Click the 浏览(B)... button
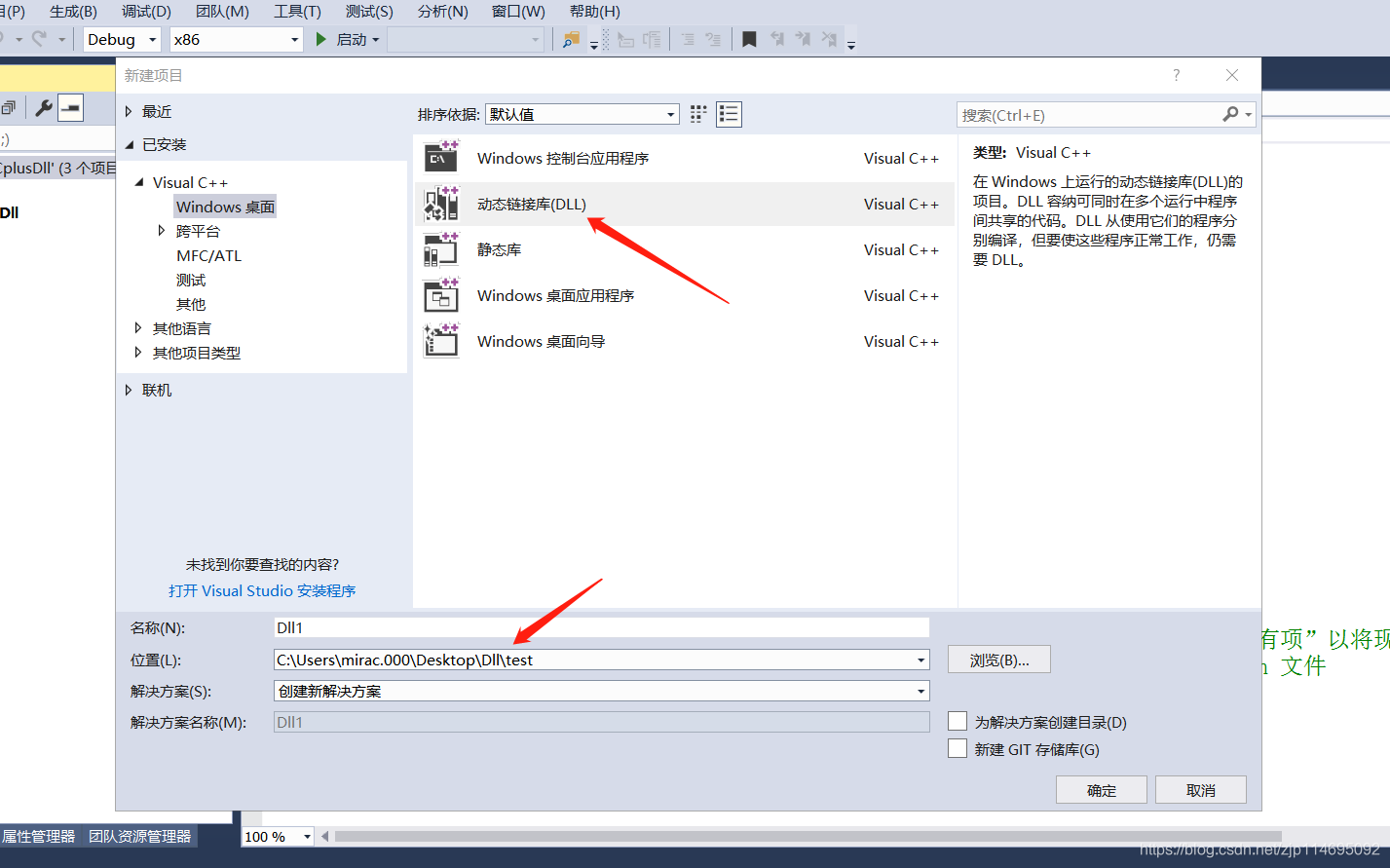This screenshot has height=868, width=1390. [x=999, y=660]
